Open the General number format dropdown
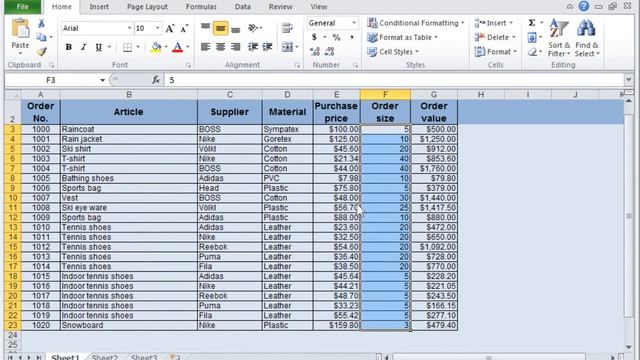Viewport: 640px width, 360px height. [x=354, y=23]
